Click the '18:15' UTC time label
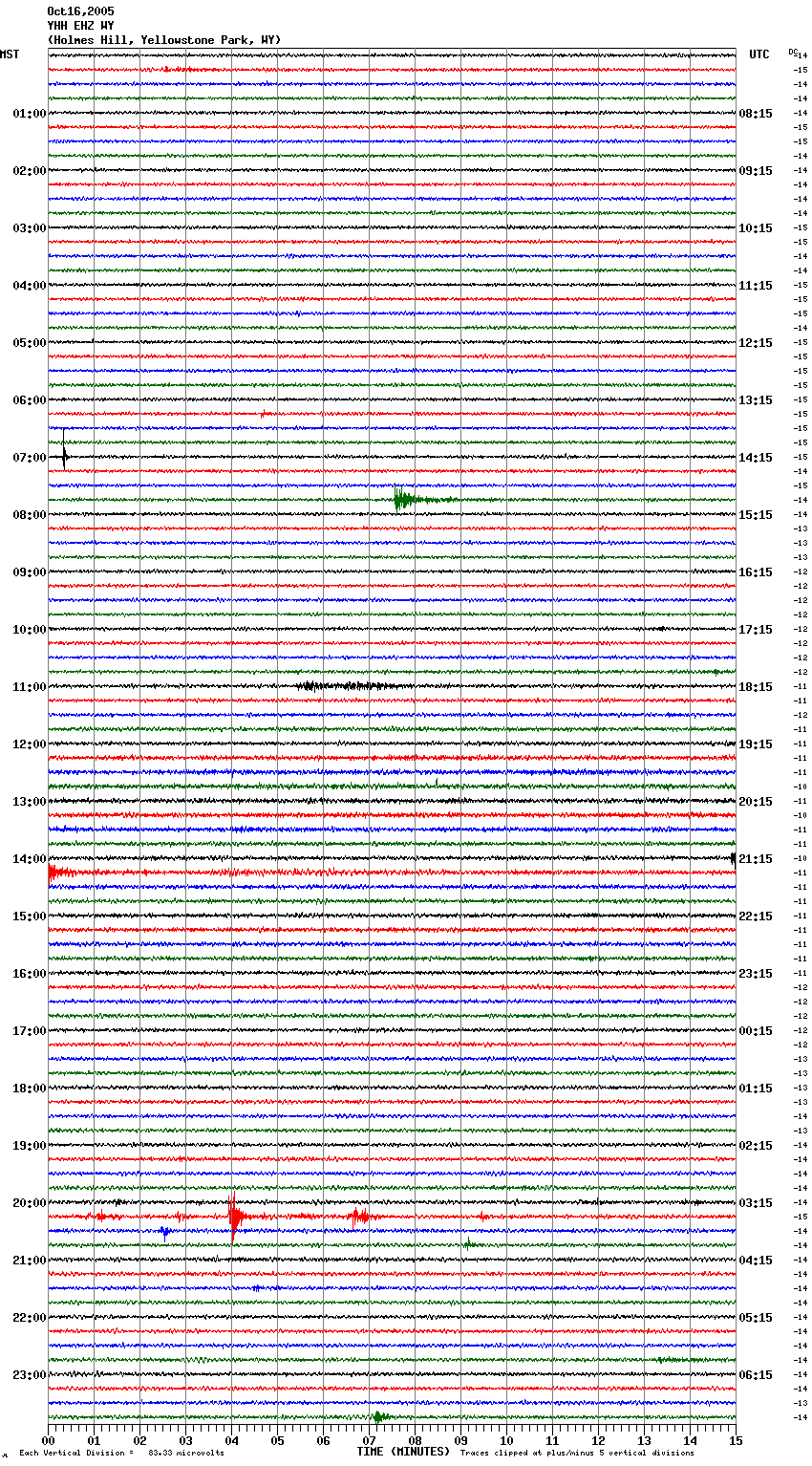 pos(756,687)
